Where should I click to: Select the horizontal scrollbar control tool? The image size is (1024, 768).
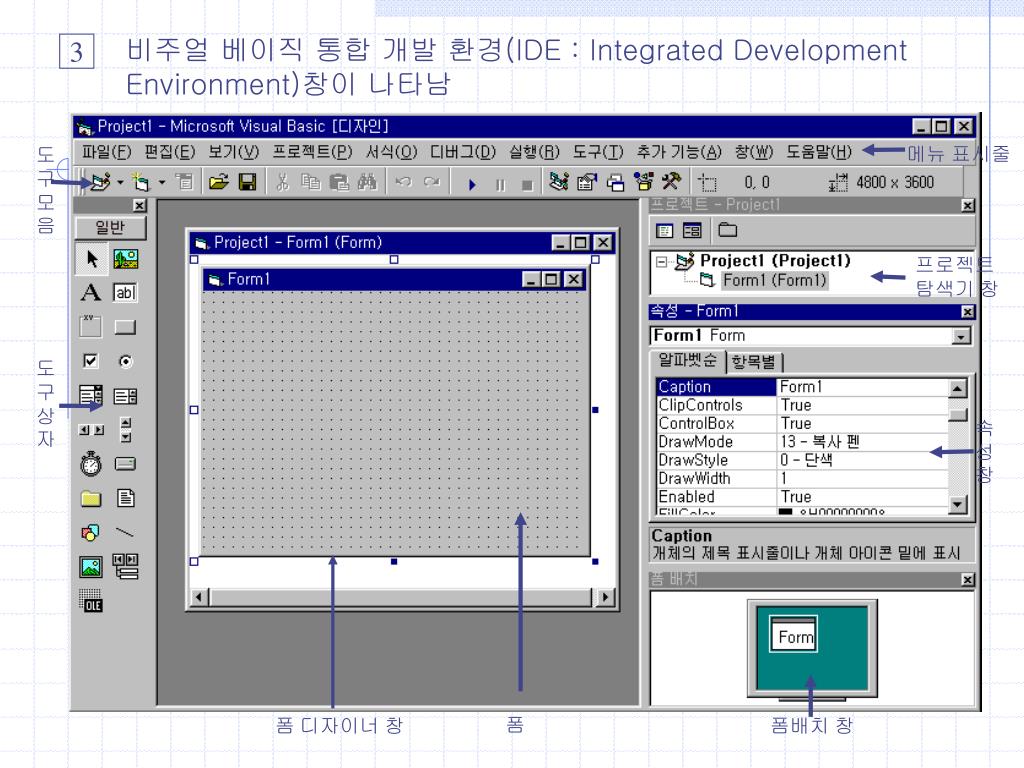(91, 430)
